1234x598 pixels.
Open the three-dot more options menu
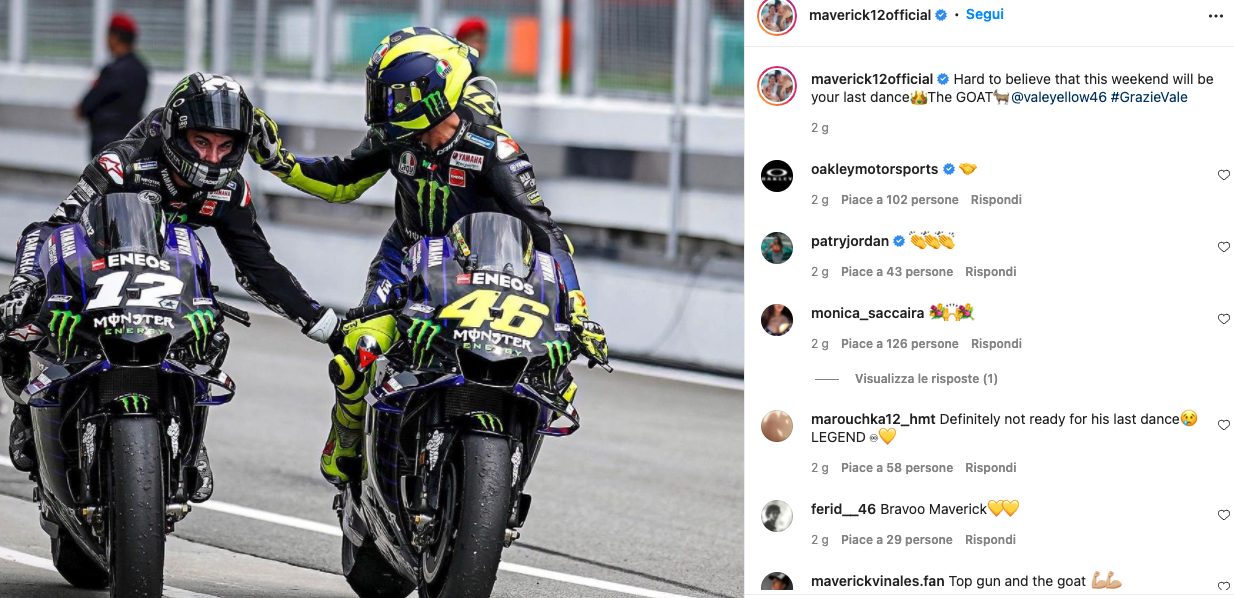pos(1215,16)
